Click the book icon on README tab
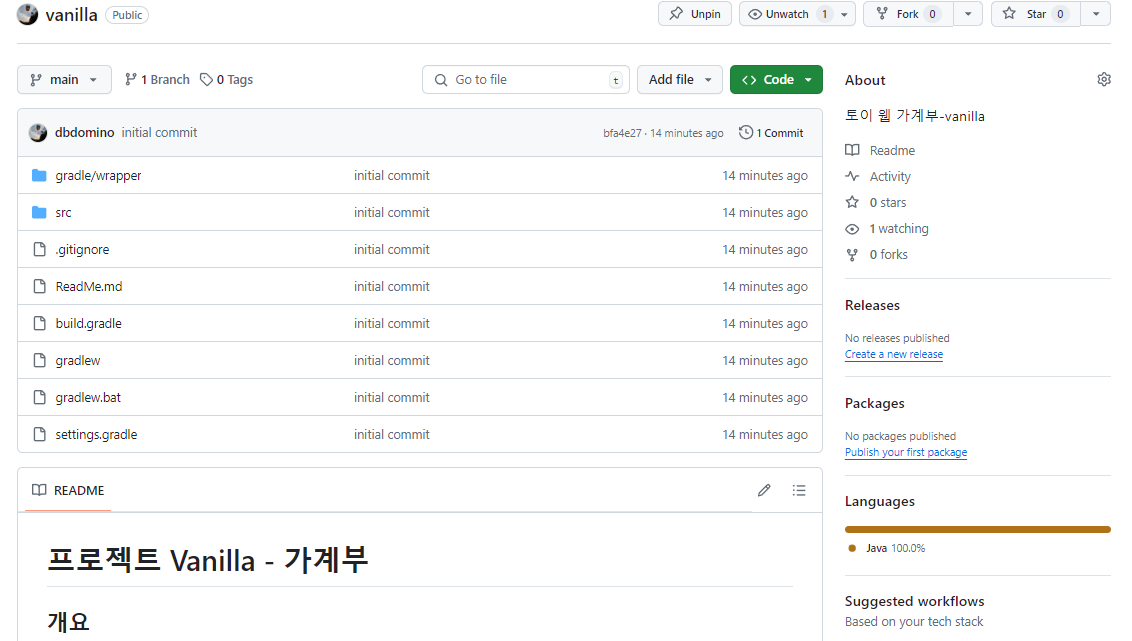This screenshot has width=1132, height=641. tap(39, 490)
